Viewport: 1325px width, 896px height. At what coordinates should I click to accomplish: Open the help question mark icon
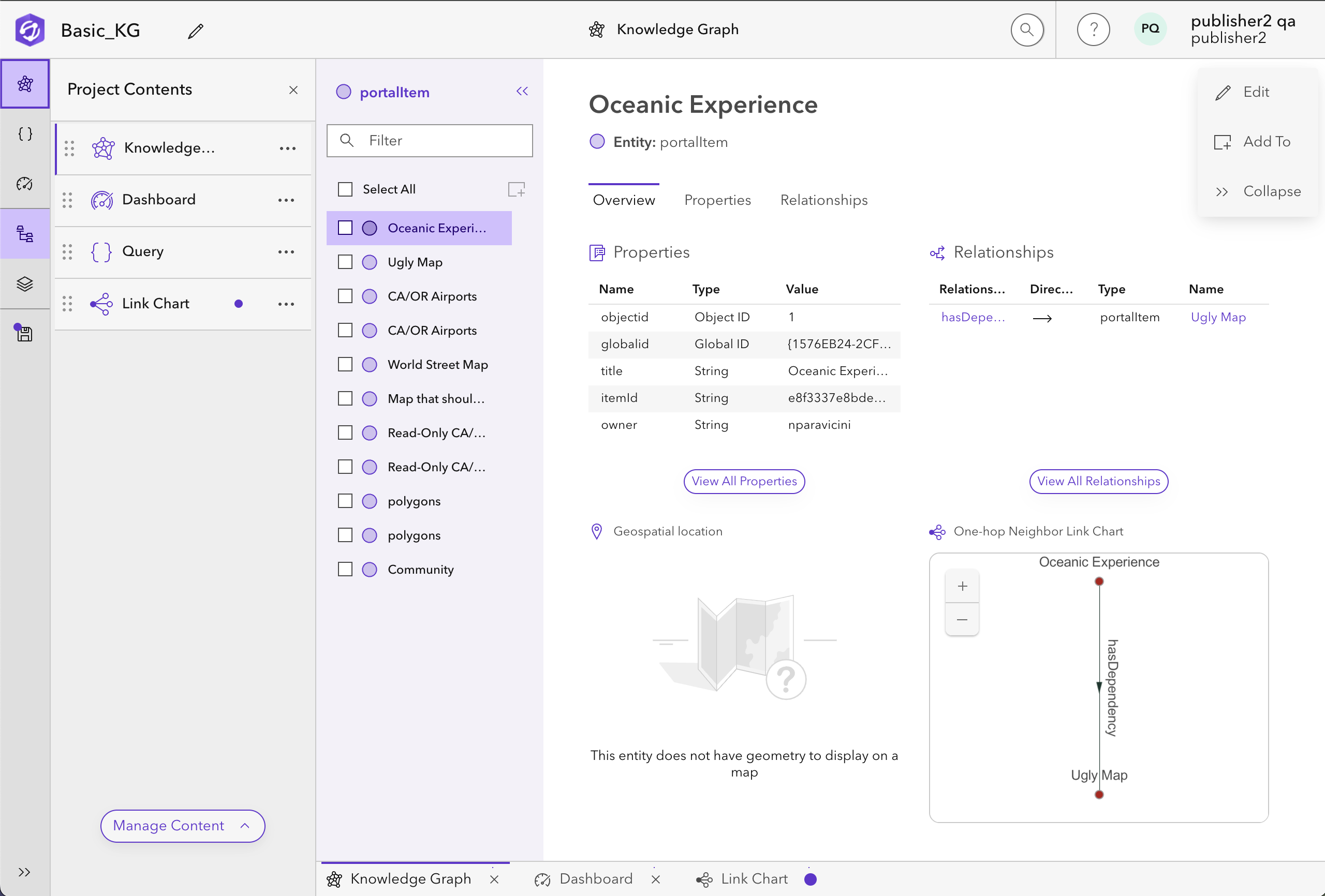(x=1093, y=29)
